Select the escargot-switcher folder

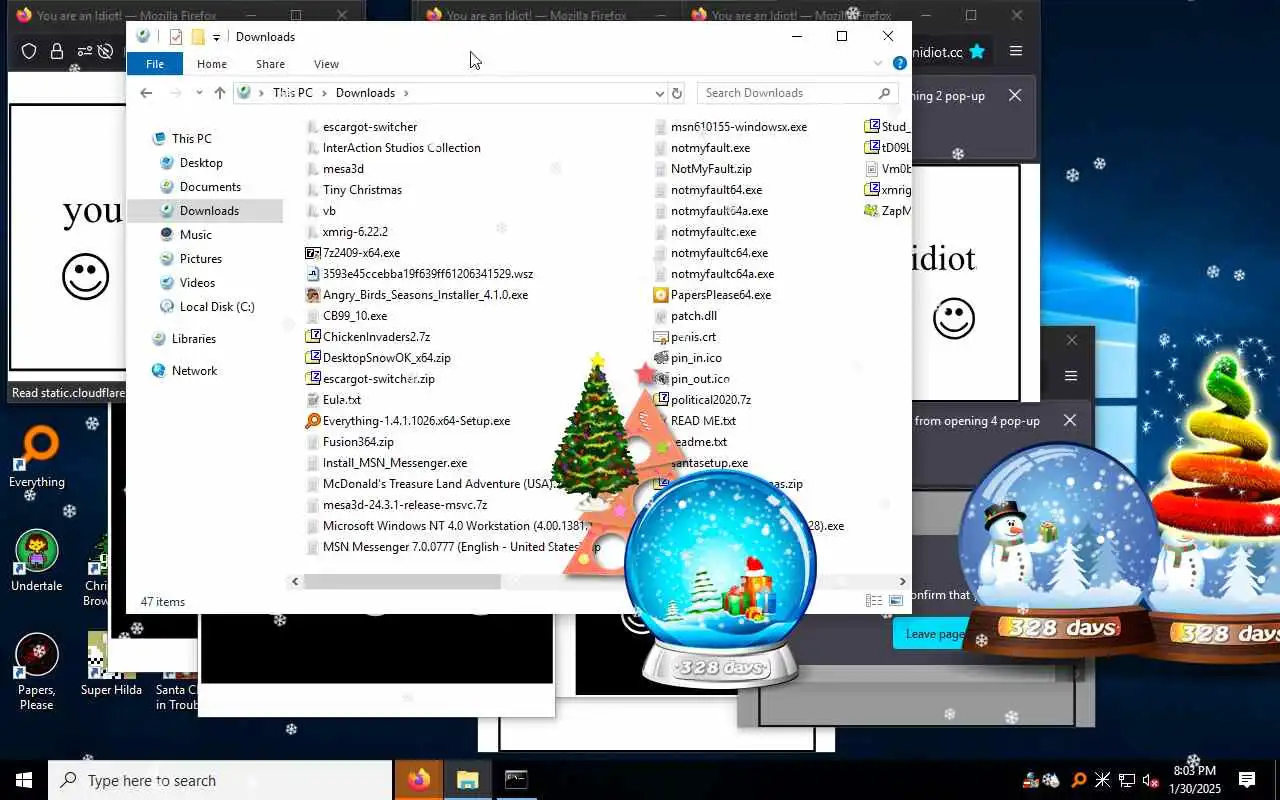(x=370, y=127)
